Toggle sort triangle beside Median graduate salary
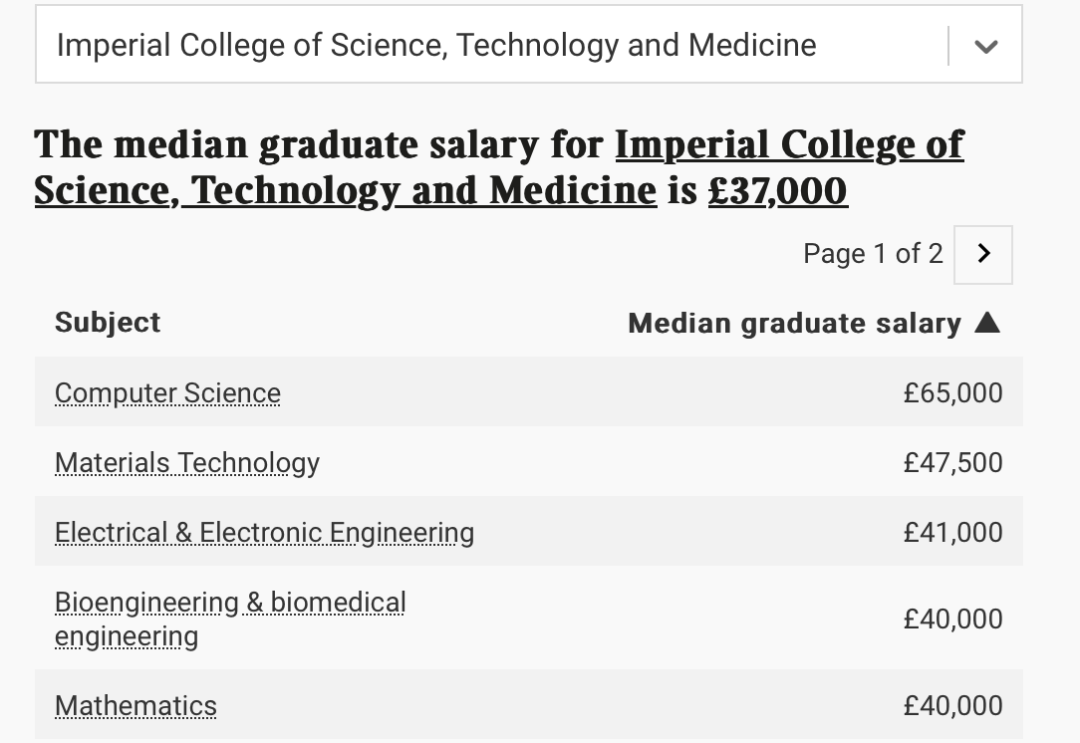The image size is (1080, 743). coord(987,322)
